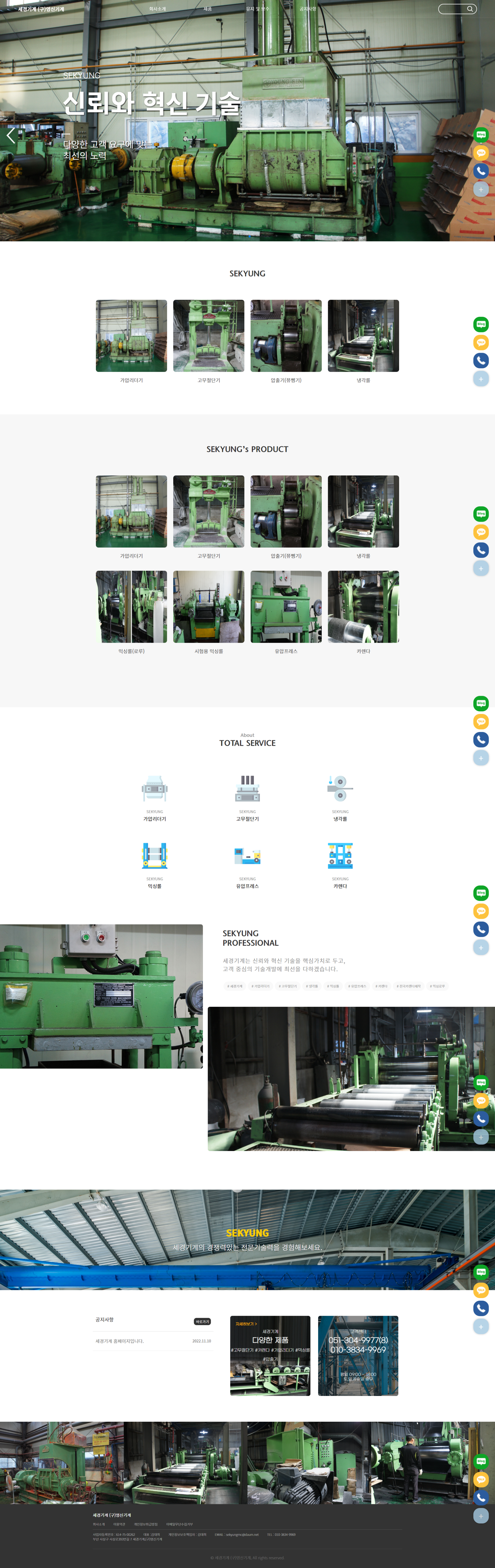Open notice 세경기계 홈페이지입니다.
Screen dimensions: 495x1568
tap(120, 1341)
